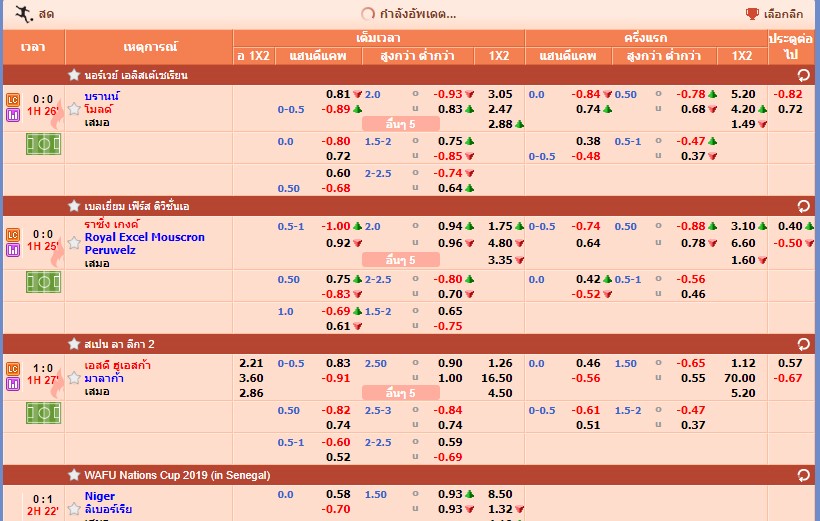Screen dimensions: 820x521
Task: Add Niger vs ลิเบอร์เรีย match to favorites
Action: [74, 508]
